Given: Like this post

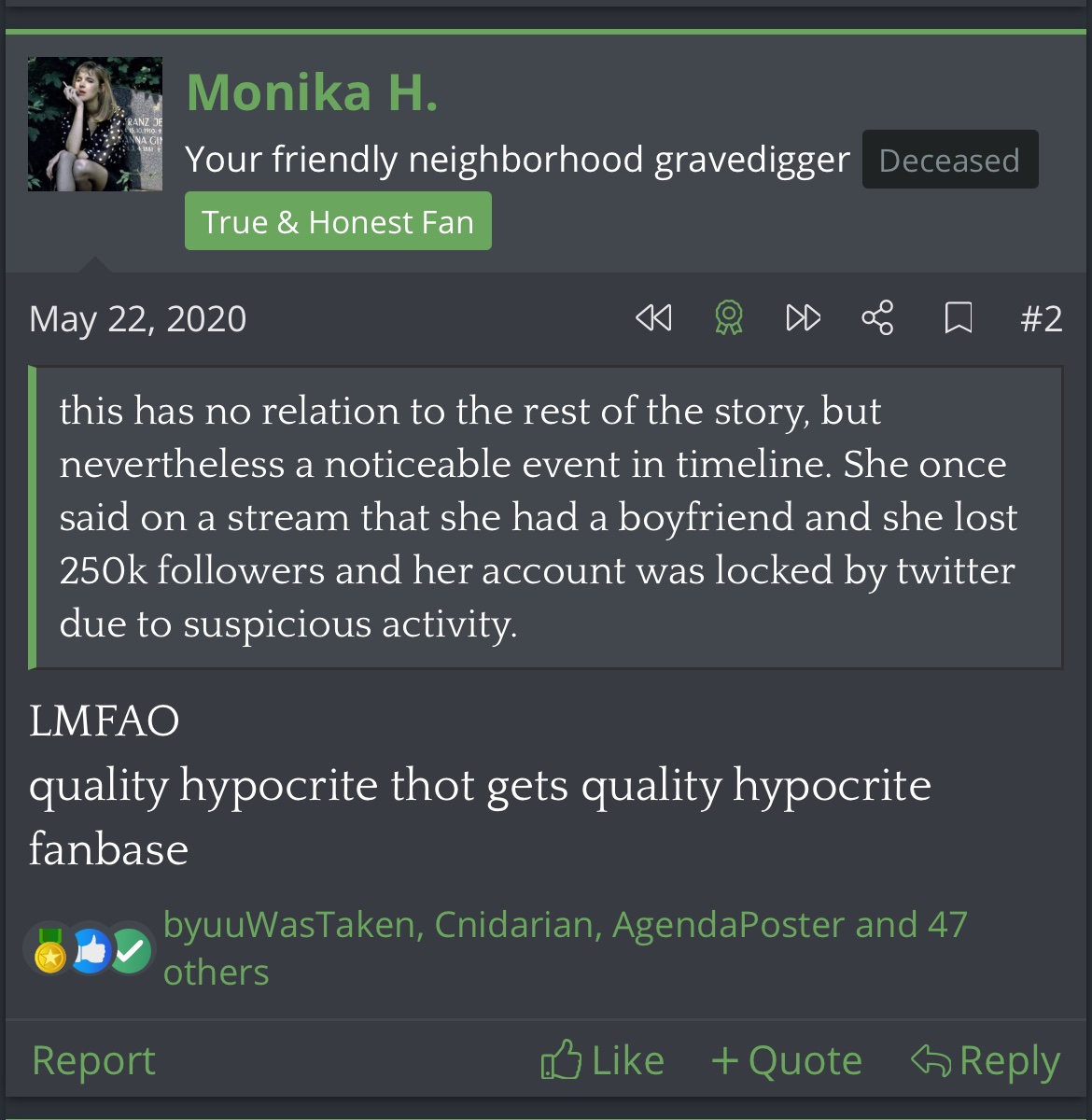Looking at the screenshot, I should tap(603, 1061).
